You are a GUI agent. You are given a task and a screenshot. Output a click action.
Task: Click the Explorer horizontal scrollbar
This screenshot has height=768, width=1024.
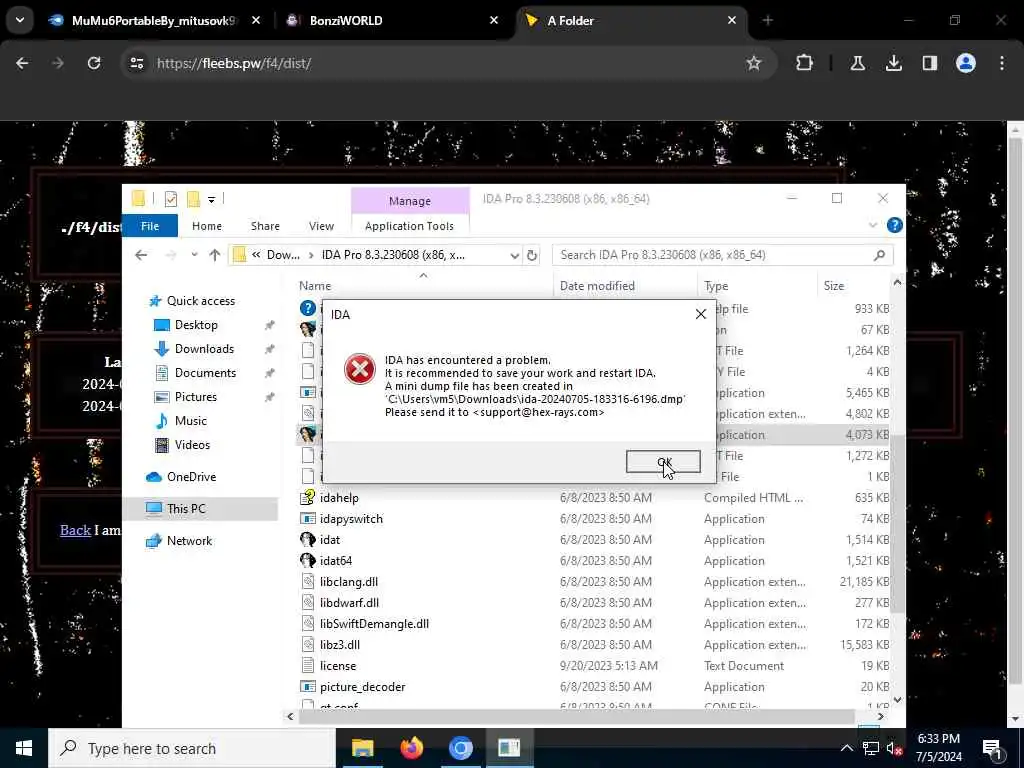[576, 716]
